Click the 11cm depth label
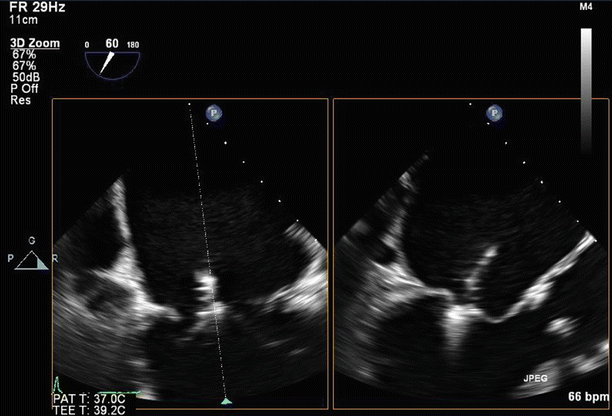This screenshot has width=612, height=416. pyautogui.click(x=24, y=20)
